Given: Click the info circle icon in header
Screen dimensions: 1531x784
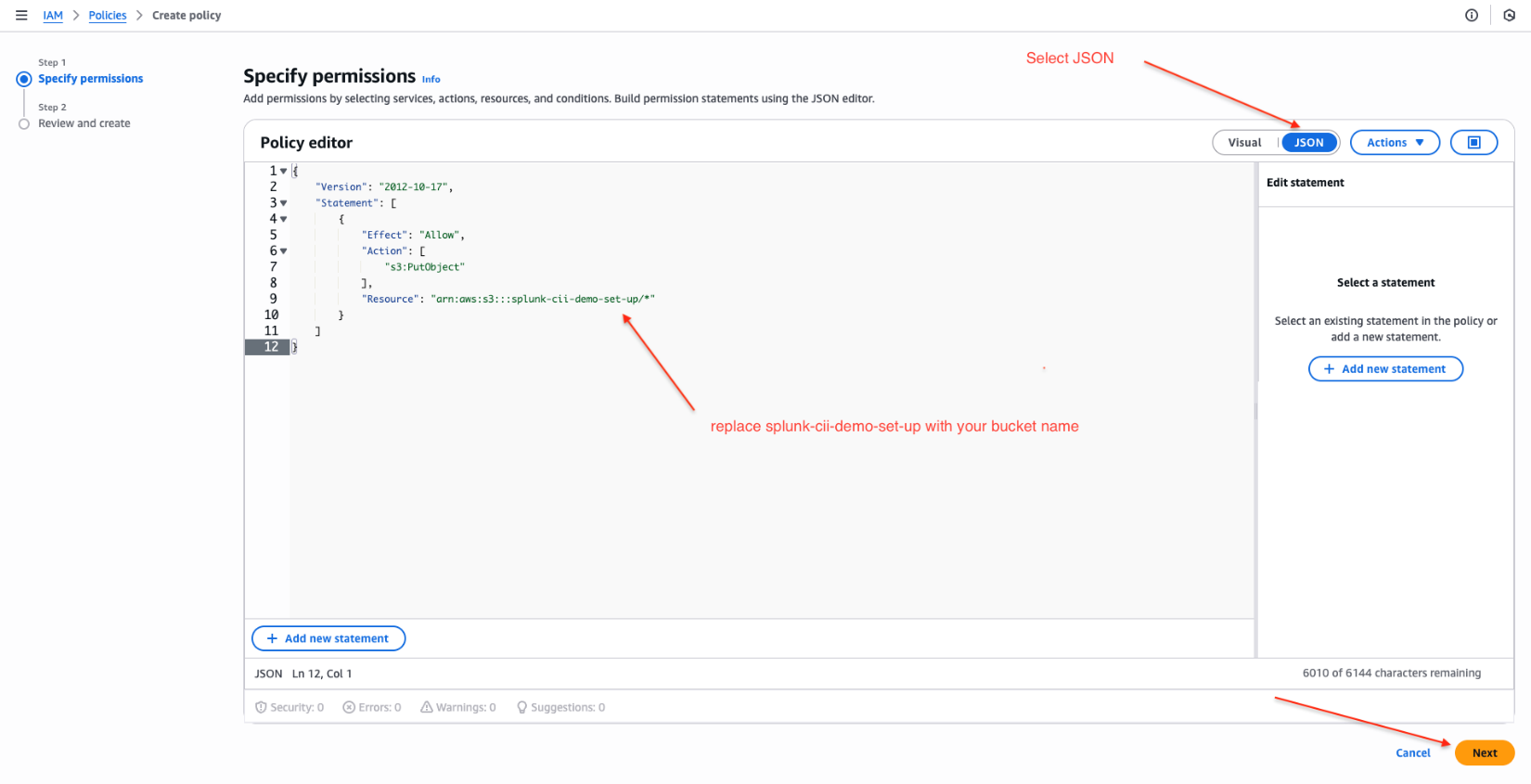Looking at the screenshot, I should tap(1472, 16).
